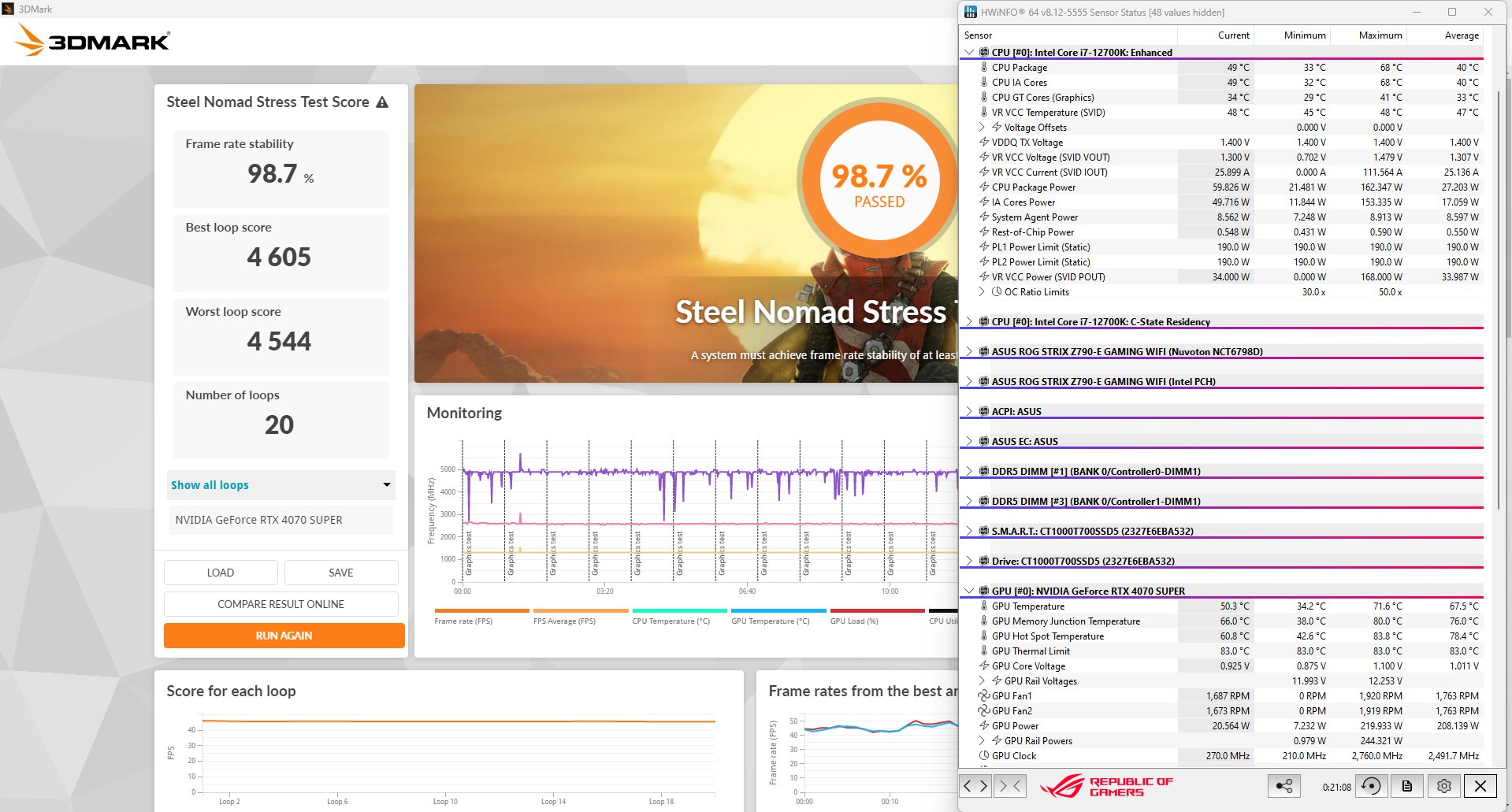The height and width of the screenshot is (812, 1512).
Task: Expand the ACPI: ASUS group
Action: point(969,411)
